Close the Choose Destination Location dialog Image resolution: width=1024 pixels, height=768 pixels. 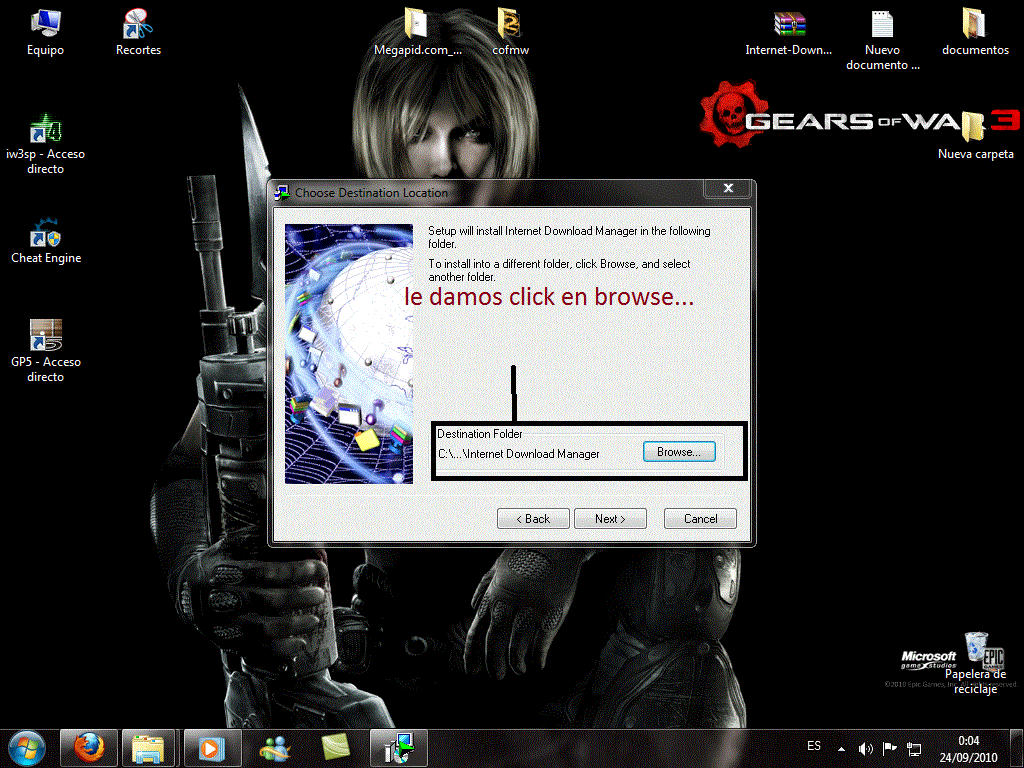(728, 188)
